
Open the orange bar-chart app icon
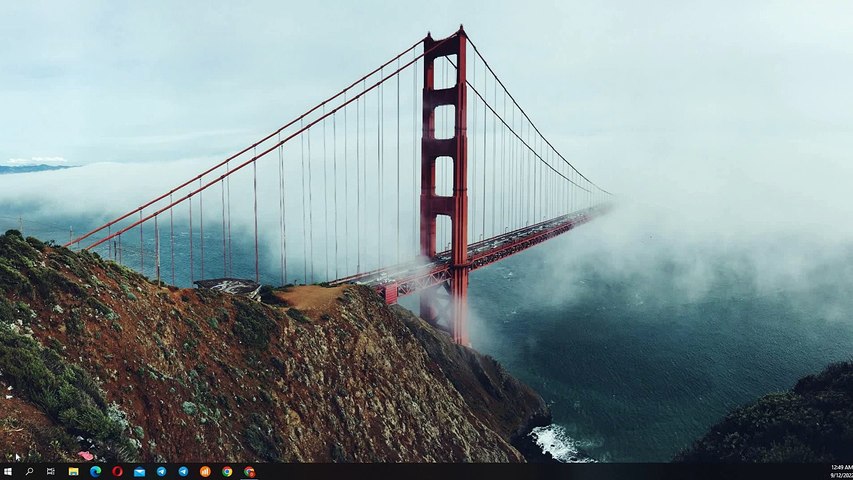pos(205,472)
